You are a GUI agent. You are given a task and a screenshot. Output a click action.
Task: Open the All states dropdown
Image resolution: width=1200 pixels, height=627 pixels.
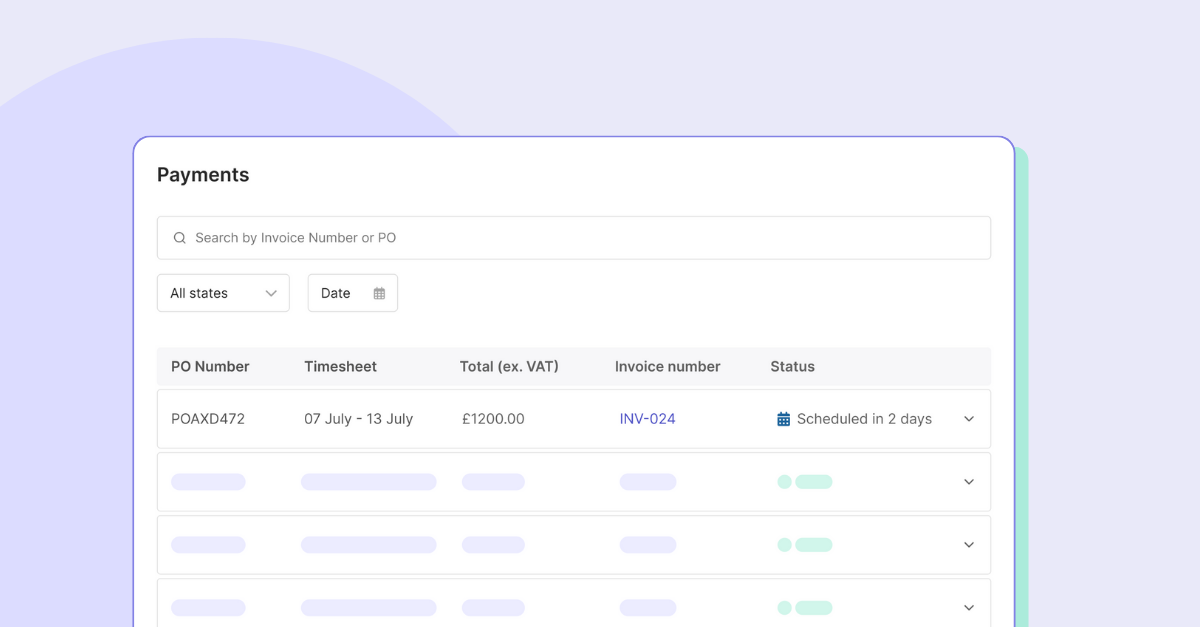point(223,293)
